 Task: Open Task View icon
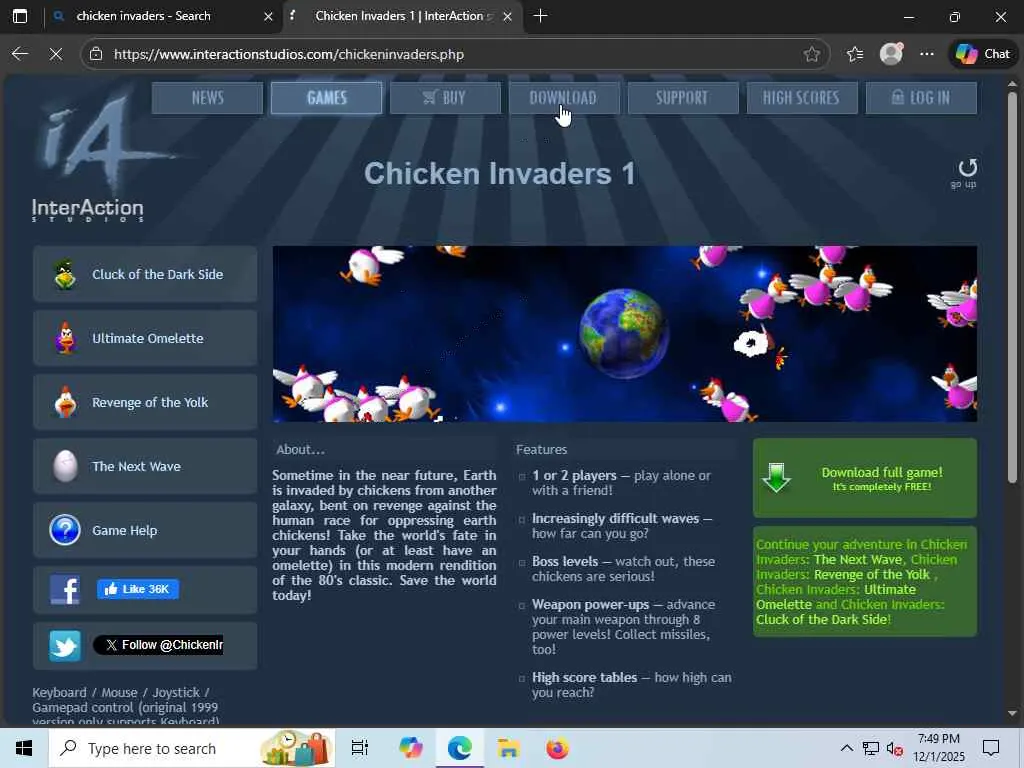[360, 748]
